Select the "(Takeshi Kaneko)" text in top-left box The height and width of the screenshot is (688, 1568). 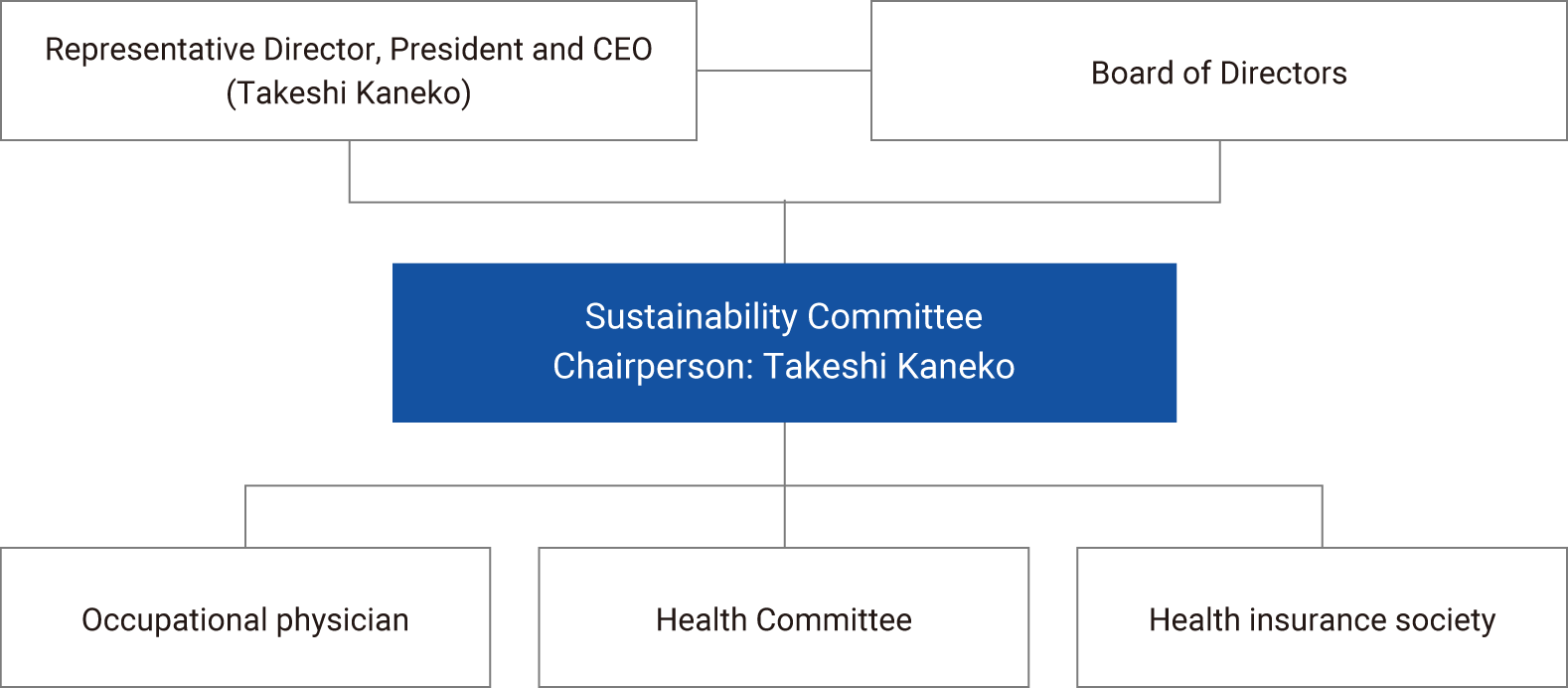(x=348, y=93)
